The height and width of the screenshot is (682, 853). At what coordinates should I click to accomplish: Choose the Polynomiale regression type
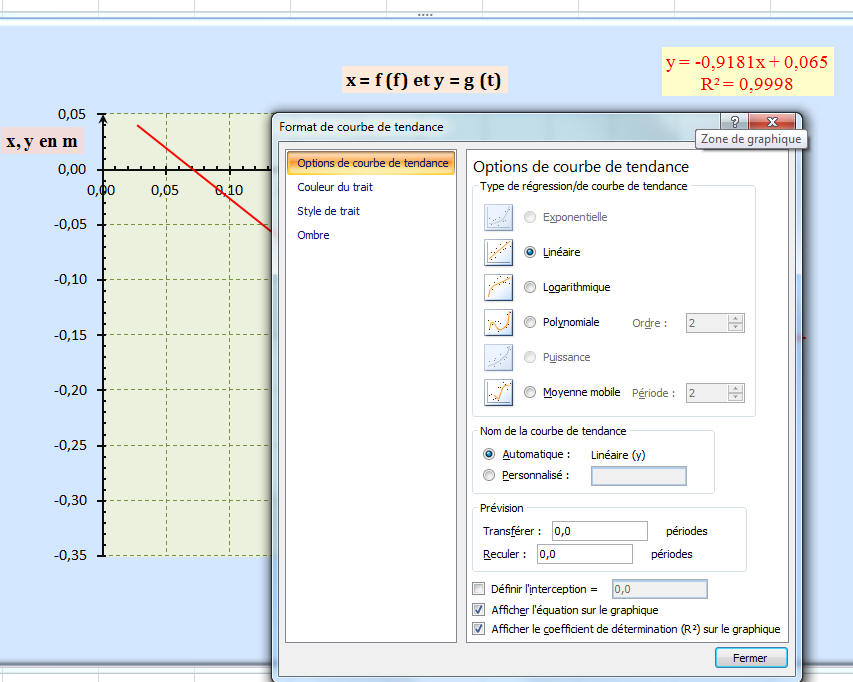click(530, 322)
